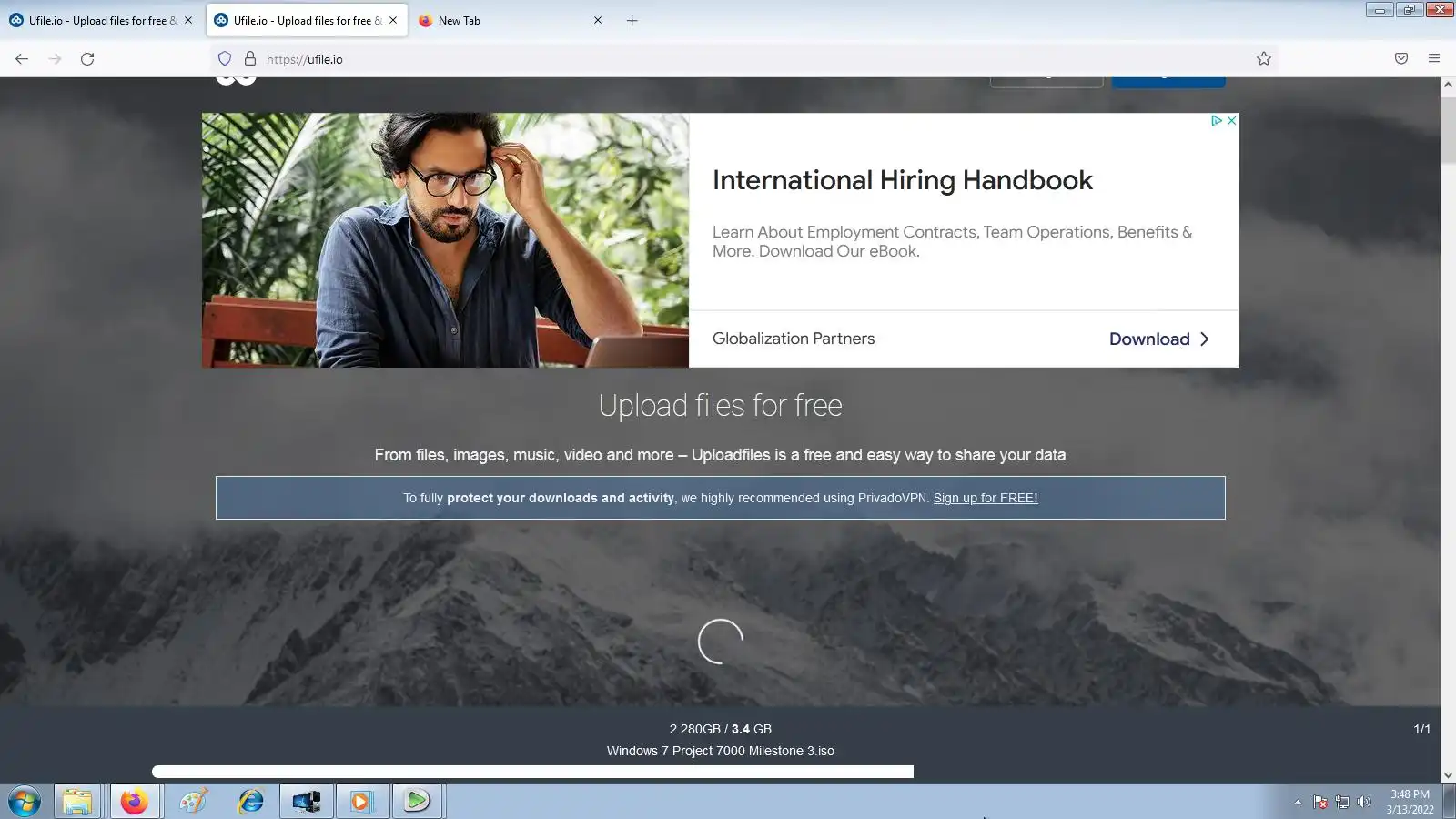Open the AdChoices info icon on the ad
This screenshot has width=1456, height=819.
point(1217,120)
